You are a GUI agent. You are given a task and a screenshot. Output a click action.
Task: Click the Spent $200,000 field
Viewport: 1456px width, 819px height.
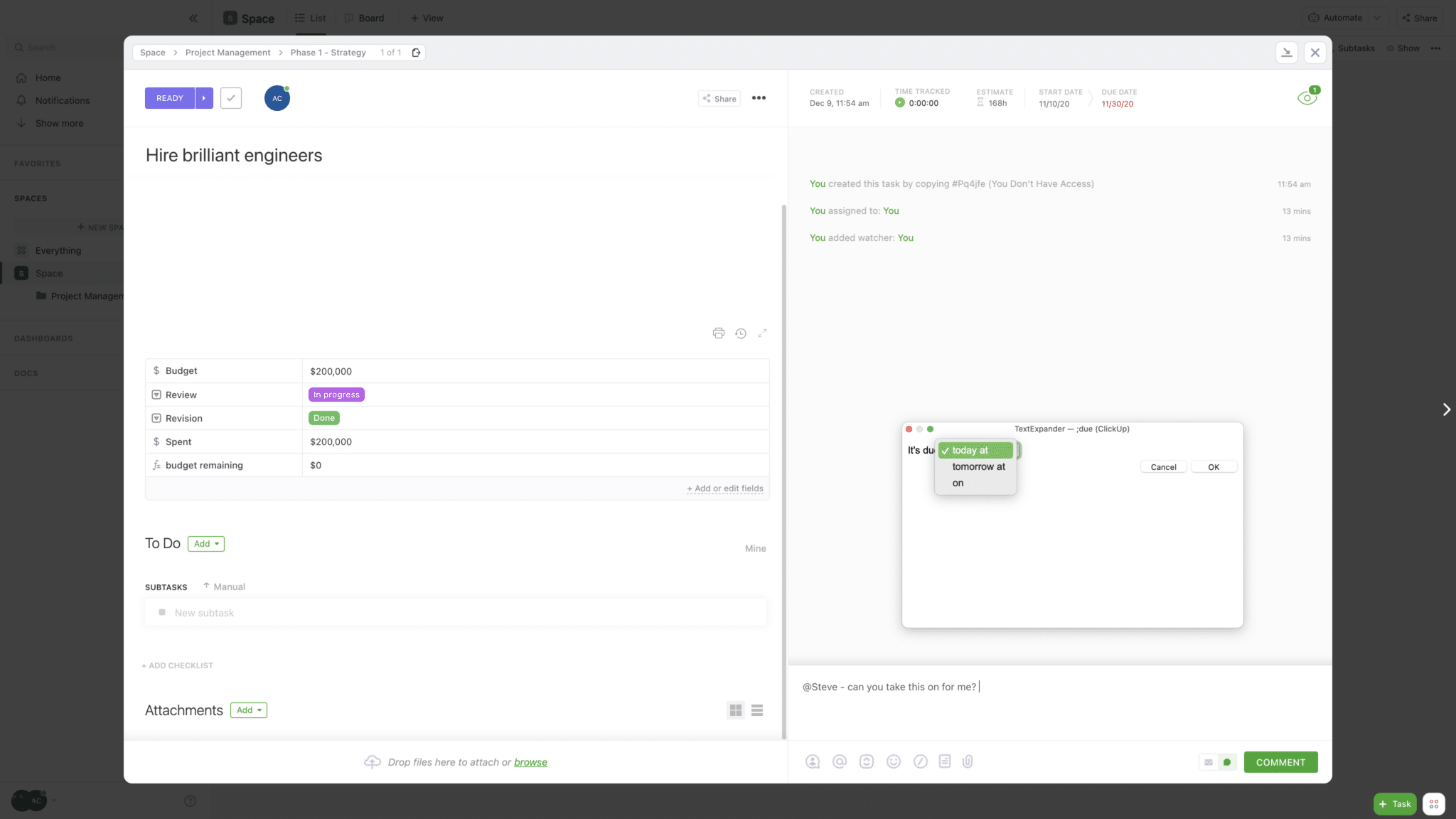[x=535, y=441]
